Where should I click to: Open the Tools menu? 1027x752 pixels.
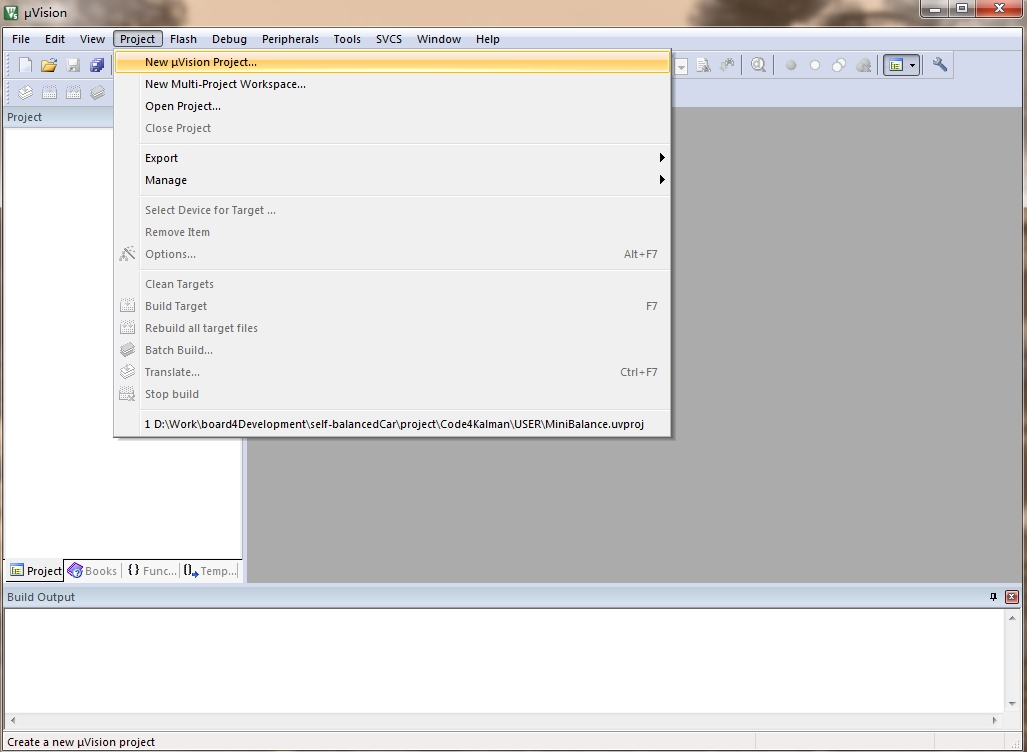[347, 39]
